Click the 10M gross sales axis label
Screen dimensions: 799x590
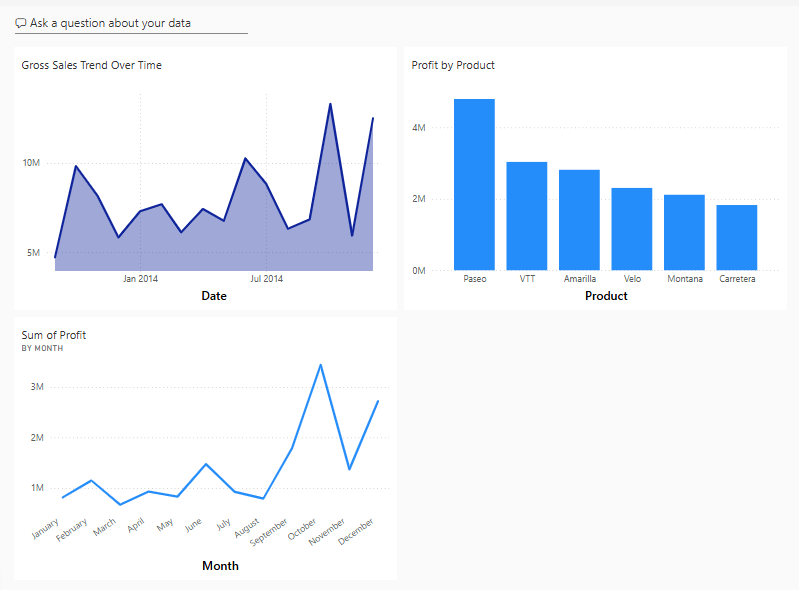click(31, 163)
